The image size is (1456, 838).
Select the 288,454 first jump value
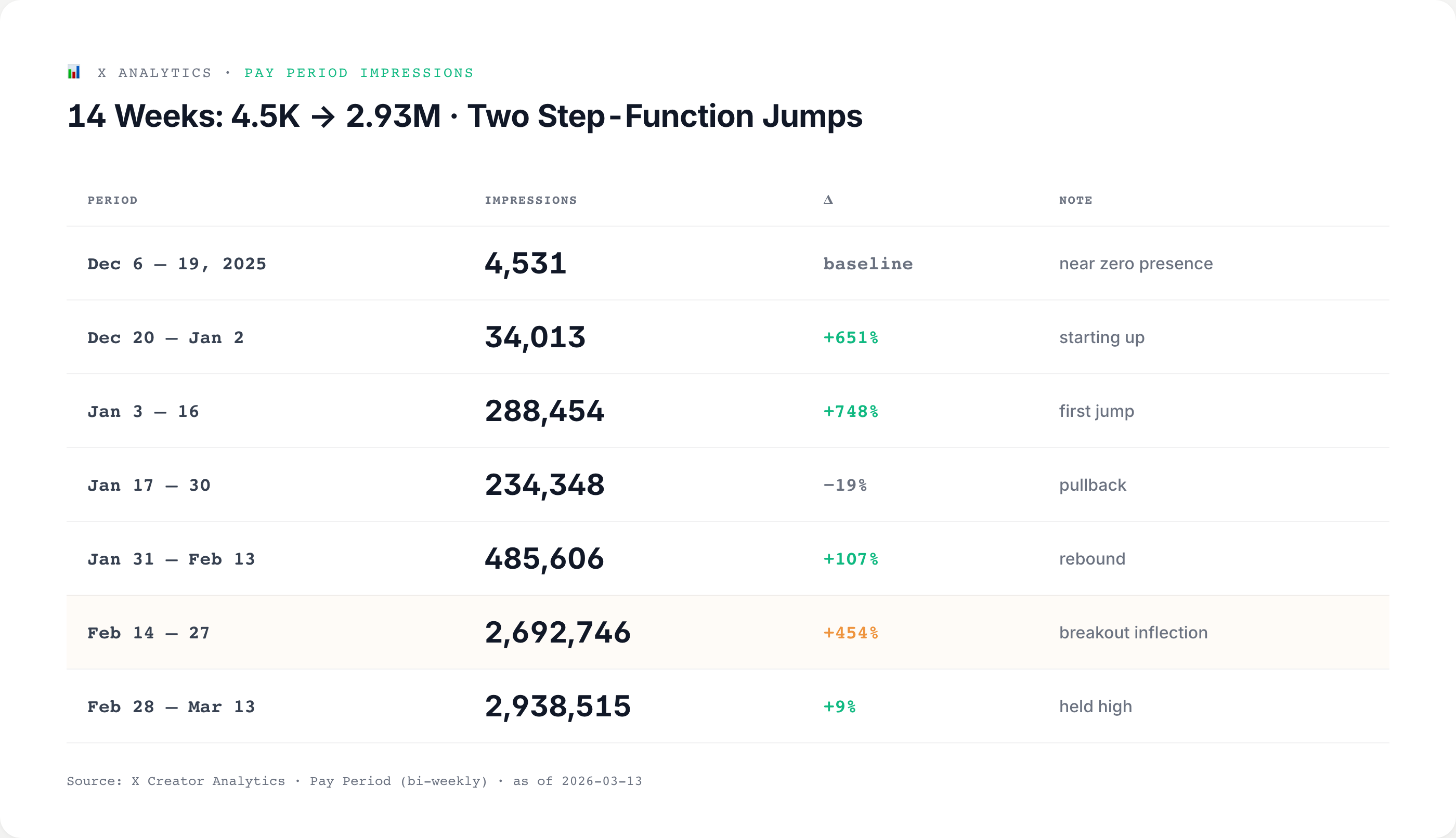click(544, 411)
